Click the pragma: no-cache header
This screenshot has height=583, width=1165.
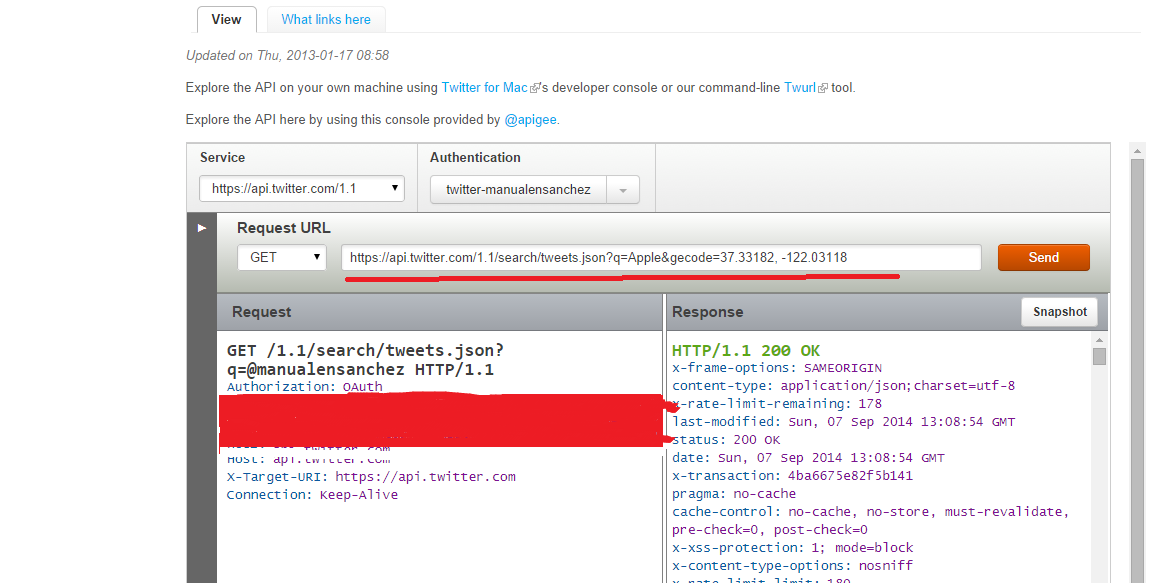pyautogui.click(x=734, y=494)
